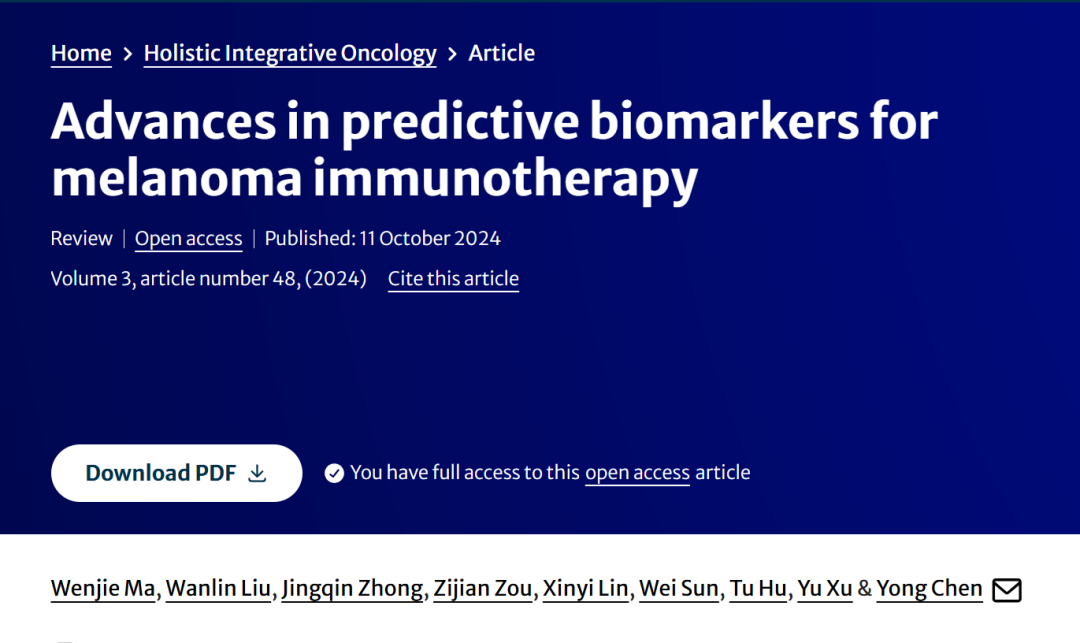View author Tu Hu
Screen dimensions: 1080x643
758,589
